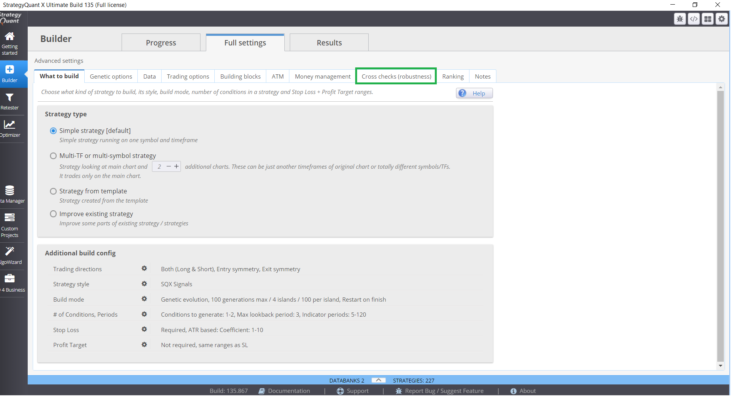Increase the additional charts count with plus
Image resolution: width=750 pixels, height=396 pixels.
(x=176, y=166)
